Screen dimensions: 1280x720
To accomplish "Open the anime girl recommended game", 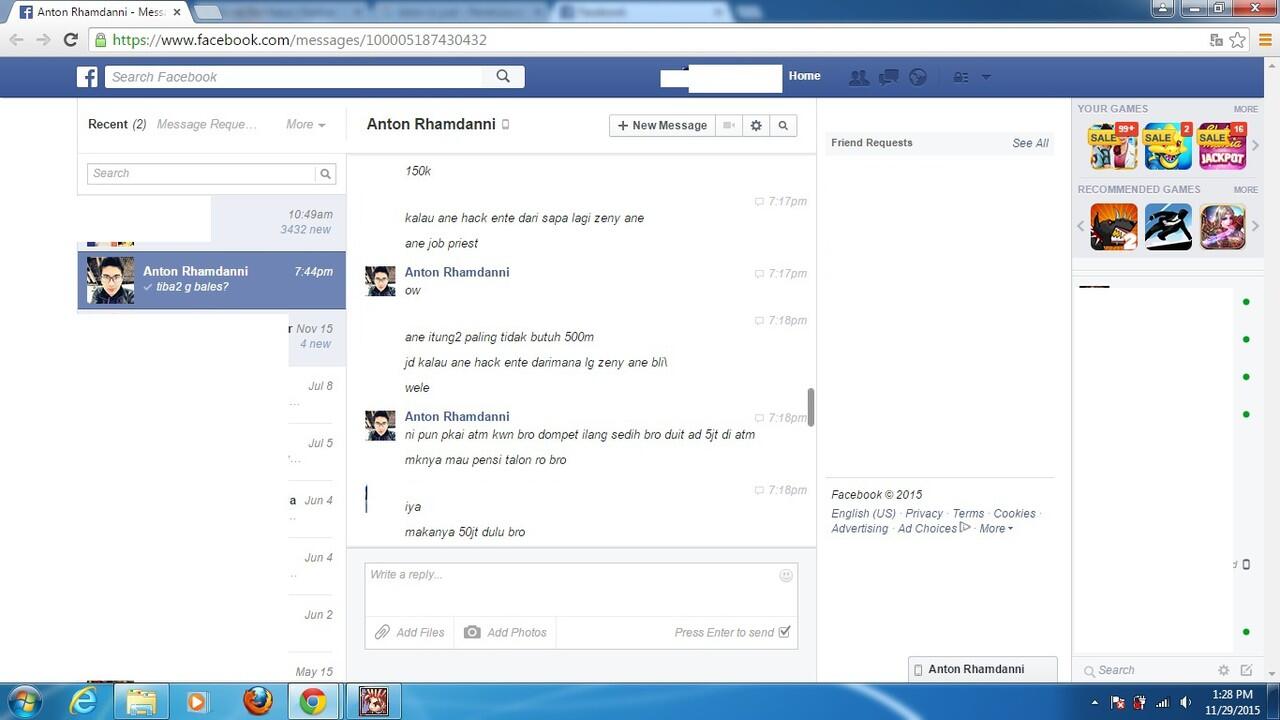I will pyautogui.click(x=1222, y=227).
